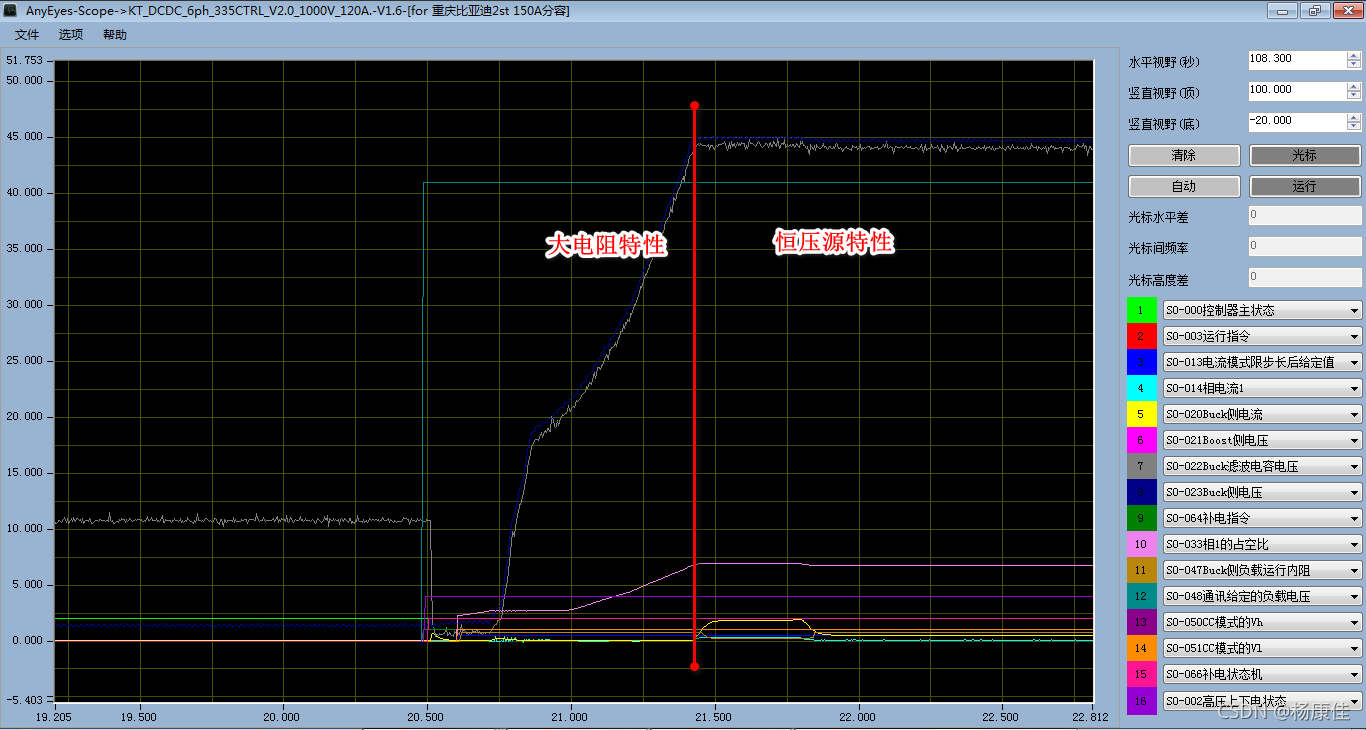Screen dimensions: 1366x730
Task: Open the S0-033相1的占空比 dropdown
Action: [x=1262, y=544]
